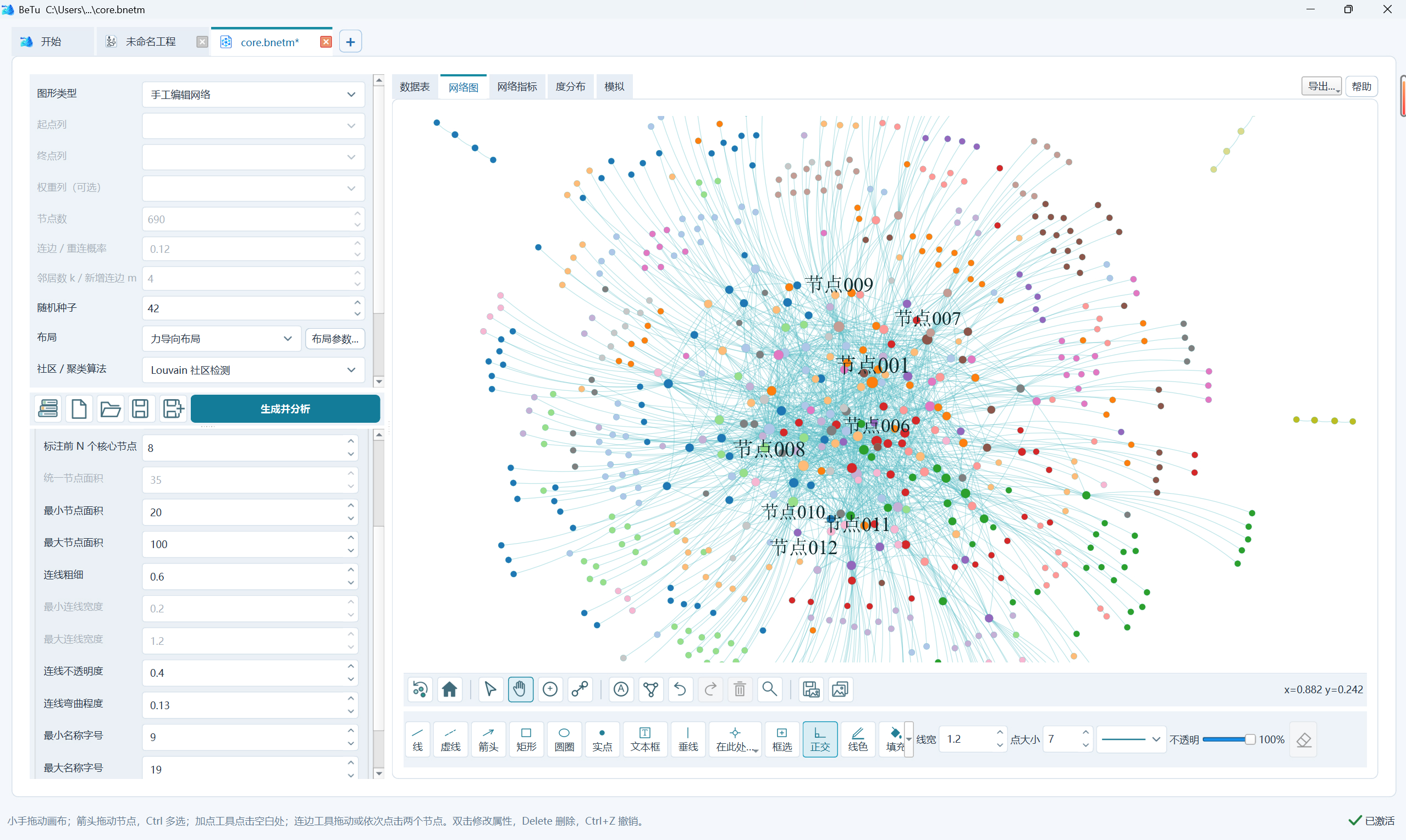This screenshot has width=1406, height=840.
Task: Click the export pictures icon
Action: tap(841, 689)
